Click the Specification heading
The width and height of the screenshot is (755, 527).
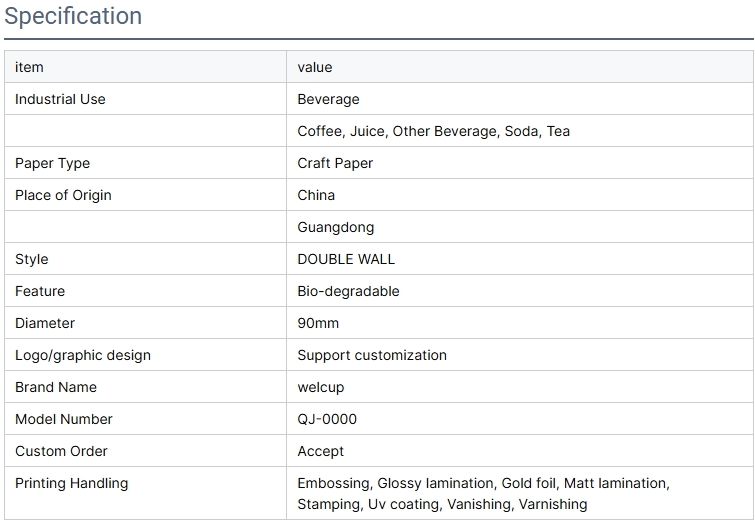click(x=73, y=16)
